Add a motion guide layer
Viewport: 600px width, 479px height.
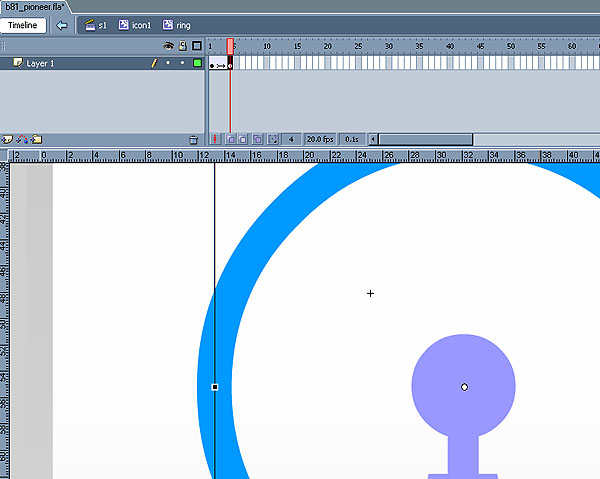pyautogui.click(x=22, y=139)
